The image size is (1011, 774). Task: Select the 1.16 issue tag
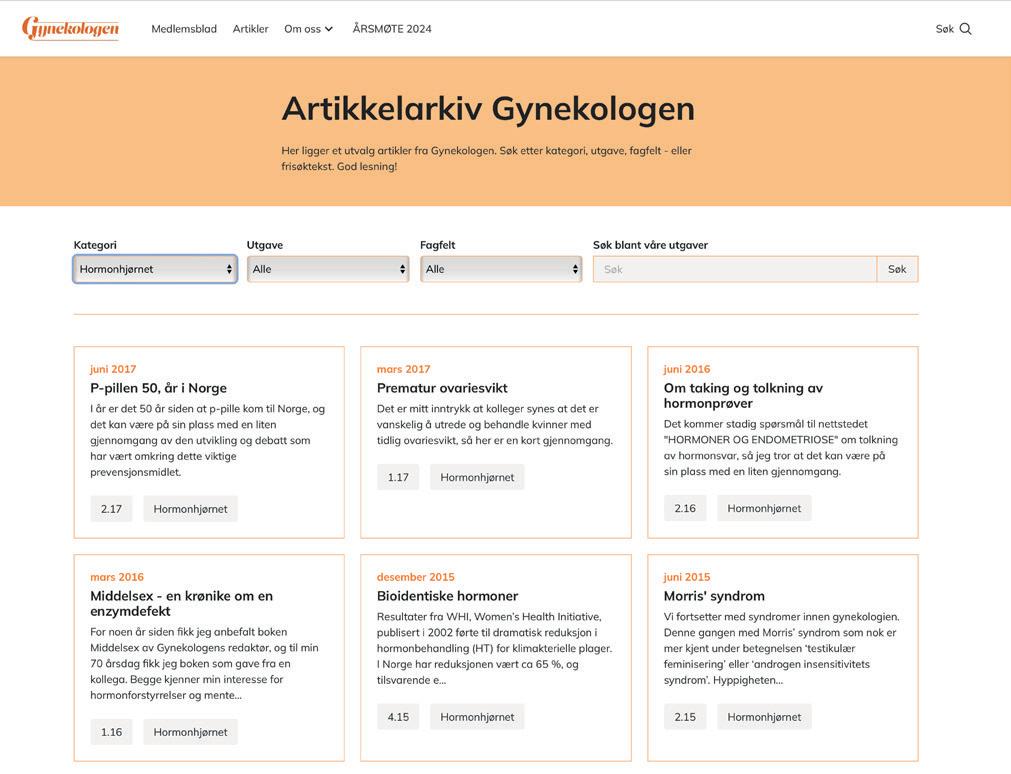pyautogui.click(x=112, y=732)
